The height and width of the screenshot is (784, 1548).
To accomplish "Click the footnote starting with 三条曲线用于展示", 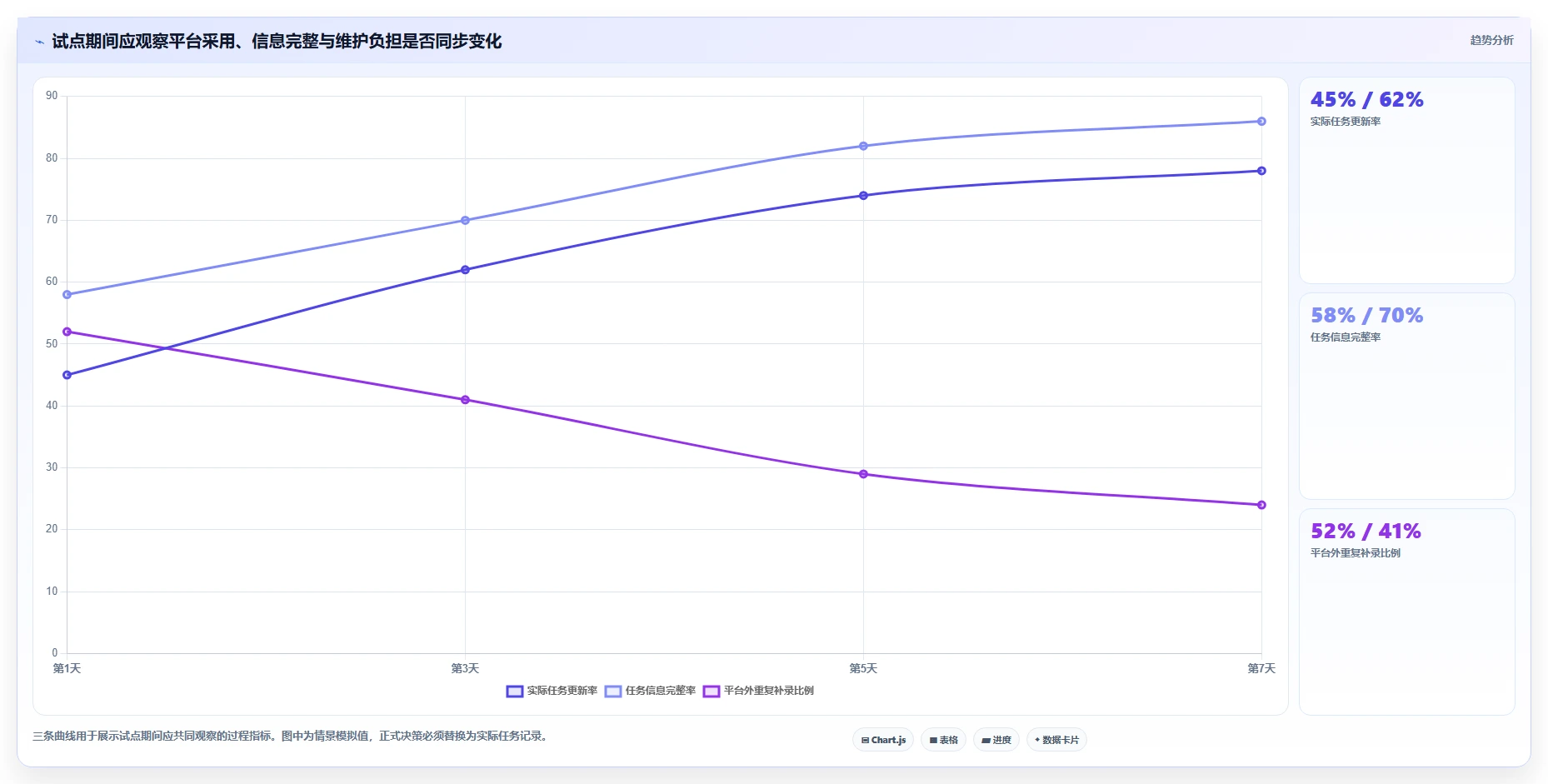I will 292,737.
